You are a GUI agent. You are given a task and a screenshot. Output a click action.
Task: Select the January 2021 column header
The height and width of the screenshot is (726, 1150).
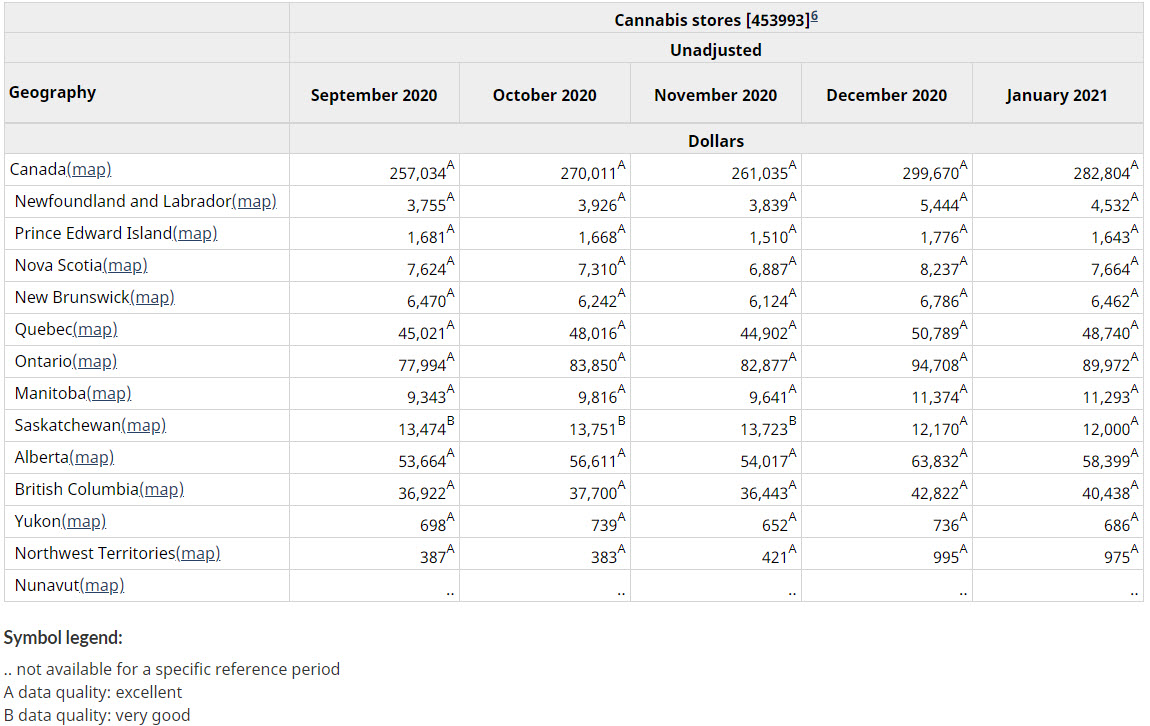(1056, 96)
